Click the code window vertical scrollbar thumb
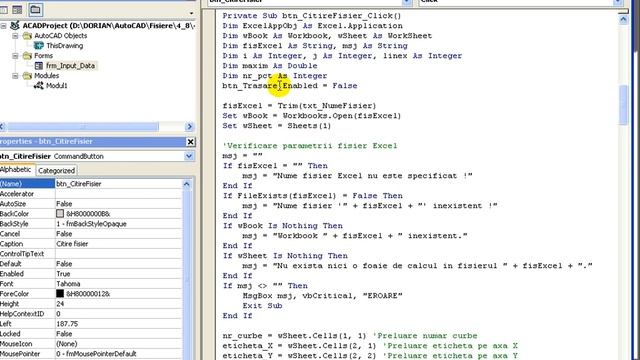This screenshot has width=640, height=360. [x=623, y=104]
